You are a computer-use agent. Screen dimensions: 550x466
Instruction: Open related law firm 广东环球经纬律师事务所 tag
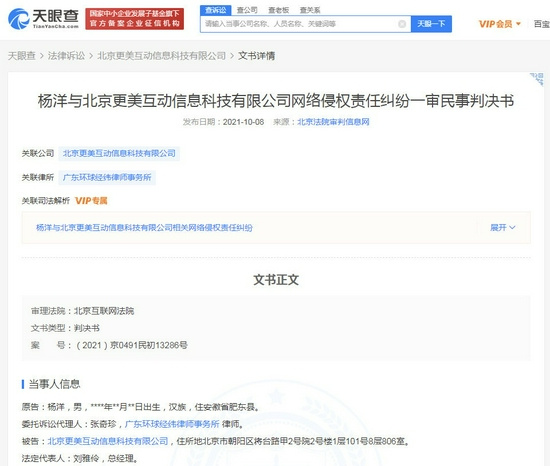[x=107, y=177]
